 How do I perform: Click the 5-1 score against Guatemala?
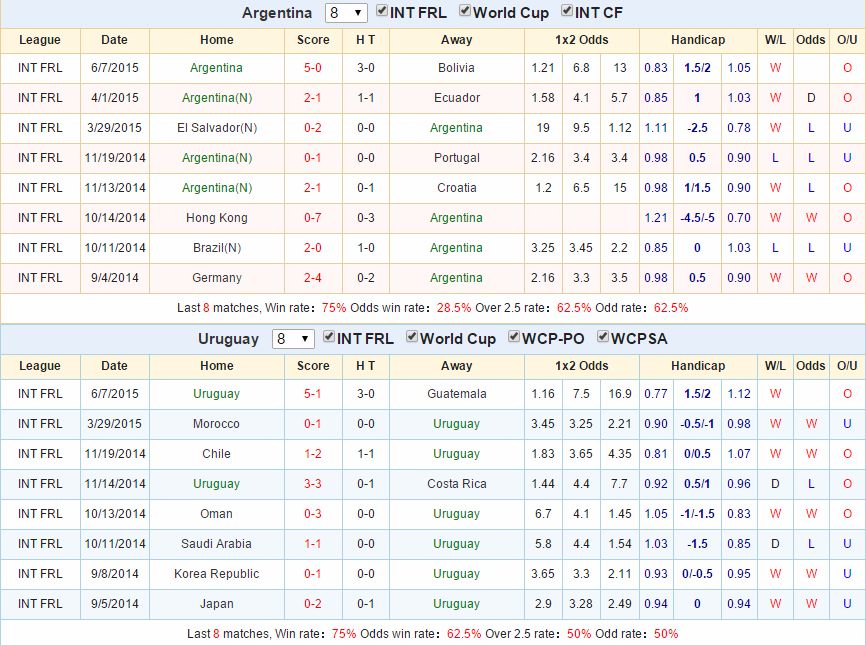pyautogui.click(x=313, y=394)
